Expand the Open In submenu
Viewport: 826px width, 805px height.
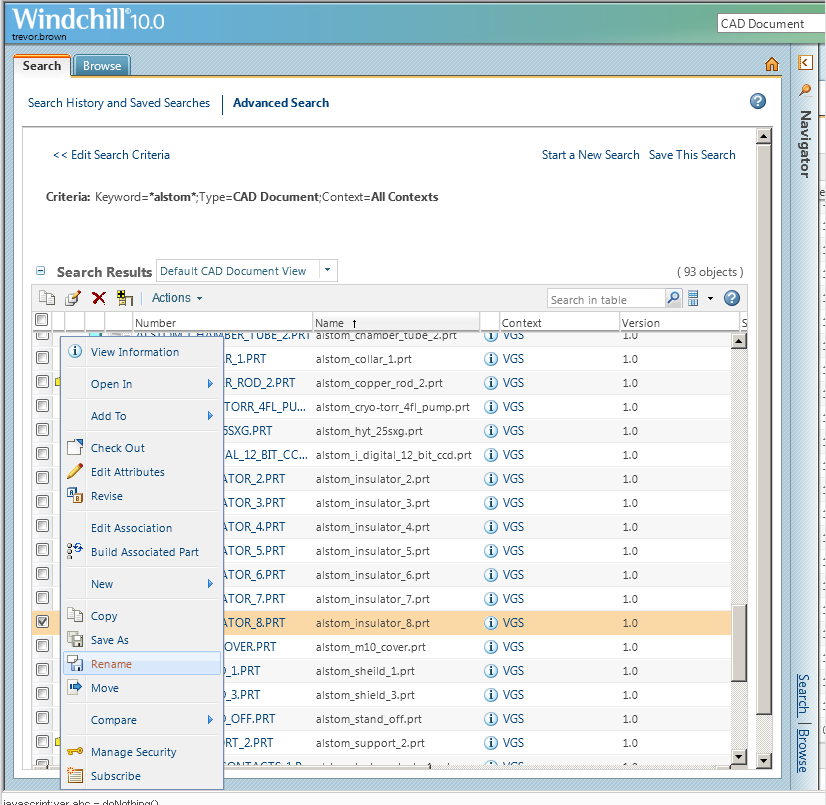click(x=210, y=384)
